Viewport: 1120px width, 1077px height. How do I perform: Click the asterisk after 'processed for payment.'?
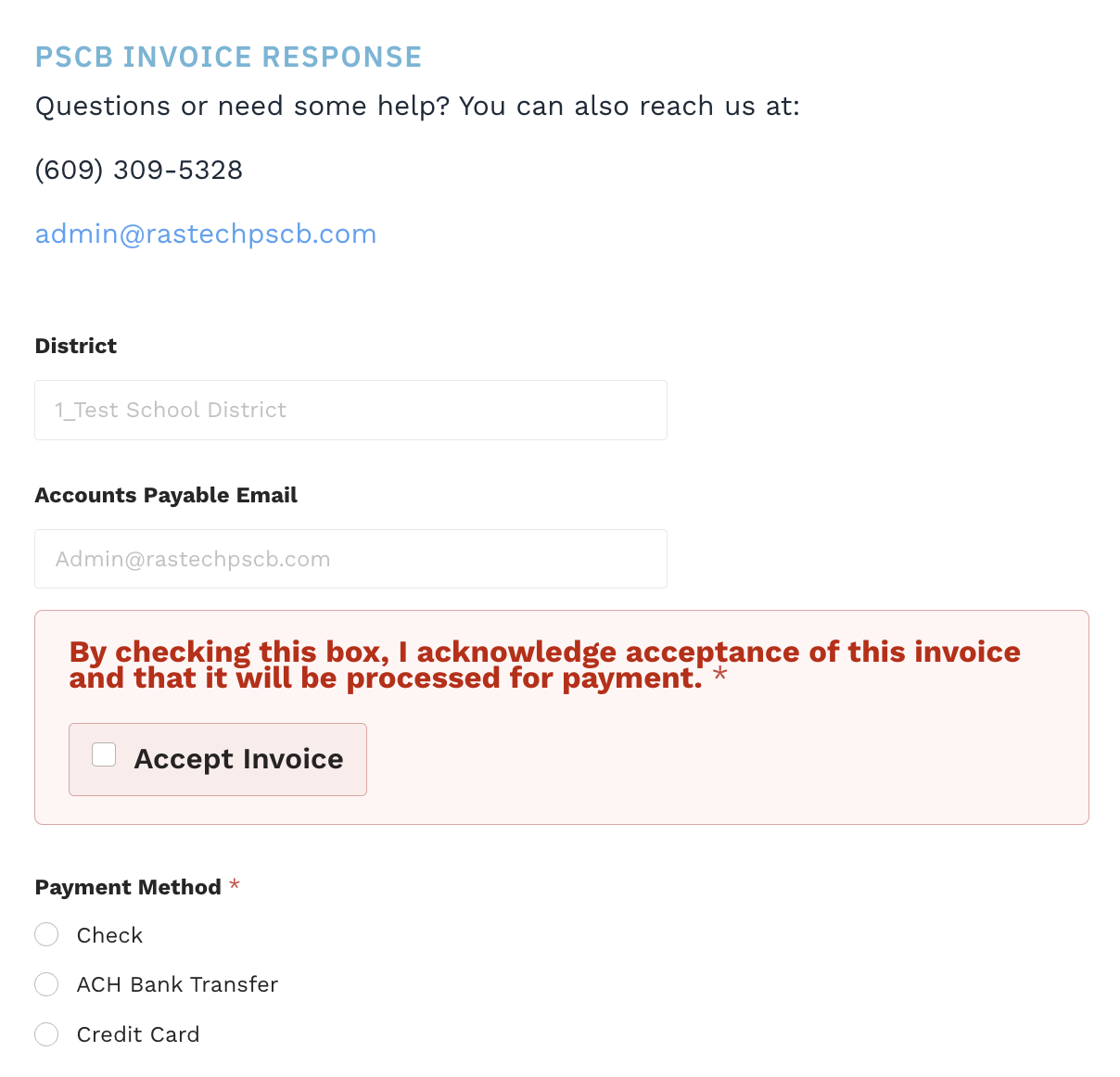pyautogui.click(x=720, y=677)
